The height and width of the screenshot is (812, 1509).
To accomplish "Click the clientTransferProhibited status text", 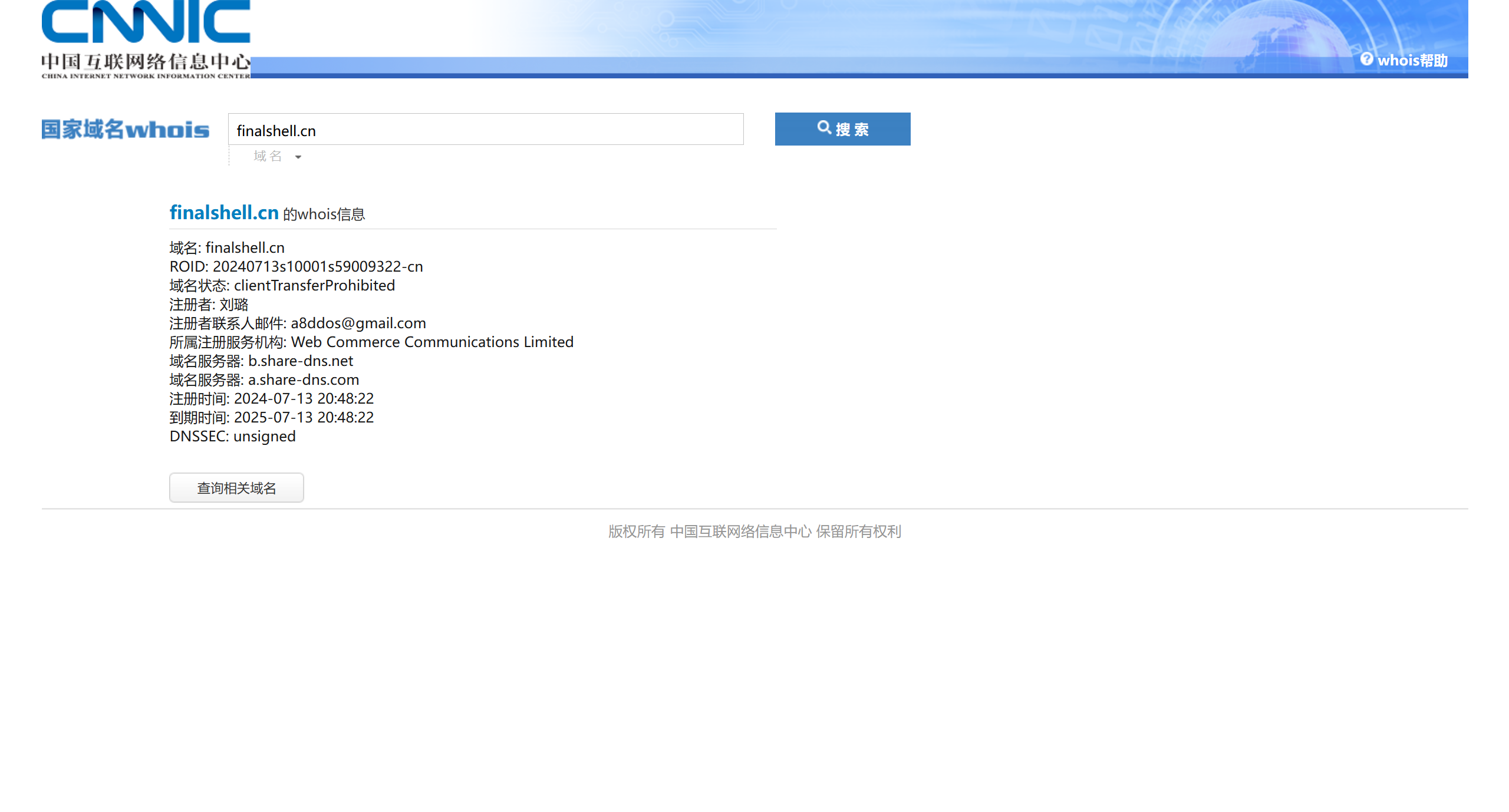I will 314,285.
